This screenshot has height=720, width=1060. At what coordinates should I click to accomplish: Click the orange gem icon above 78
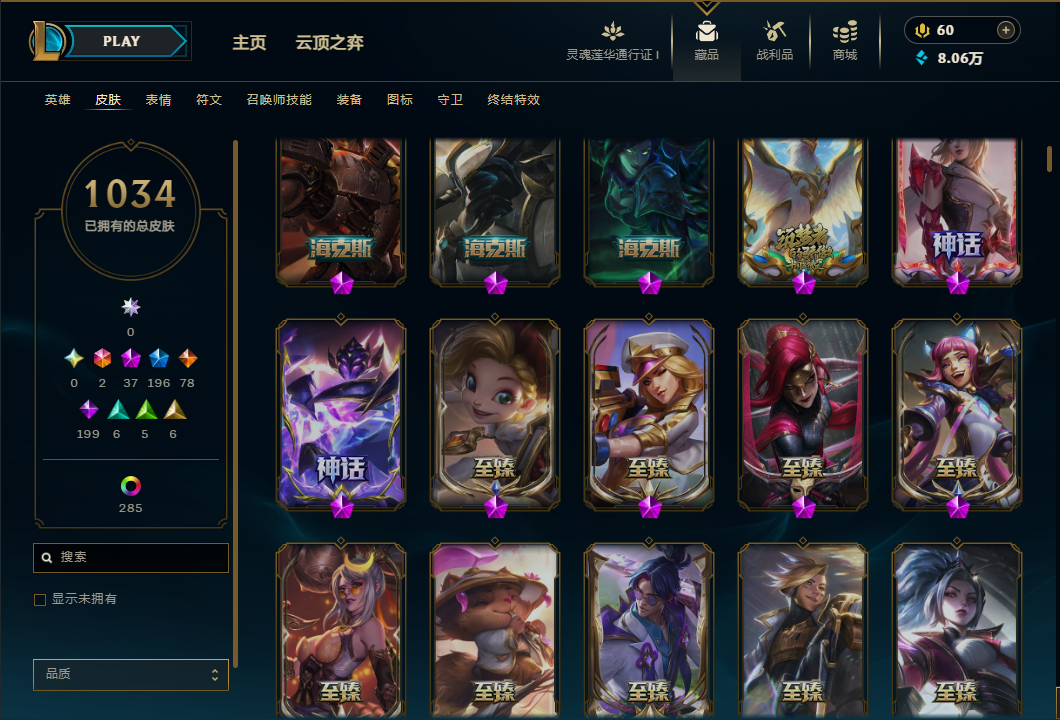pyautogui.click(x=187, y=358)
